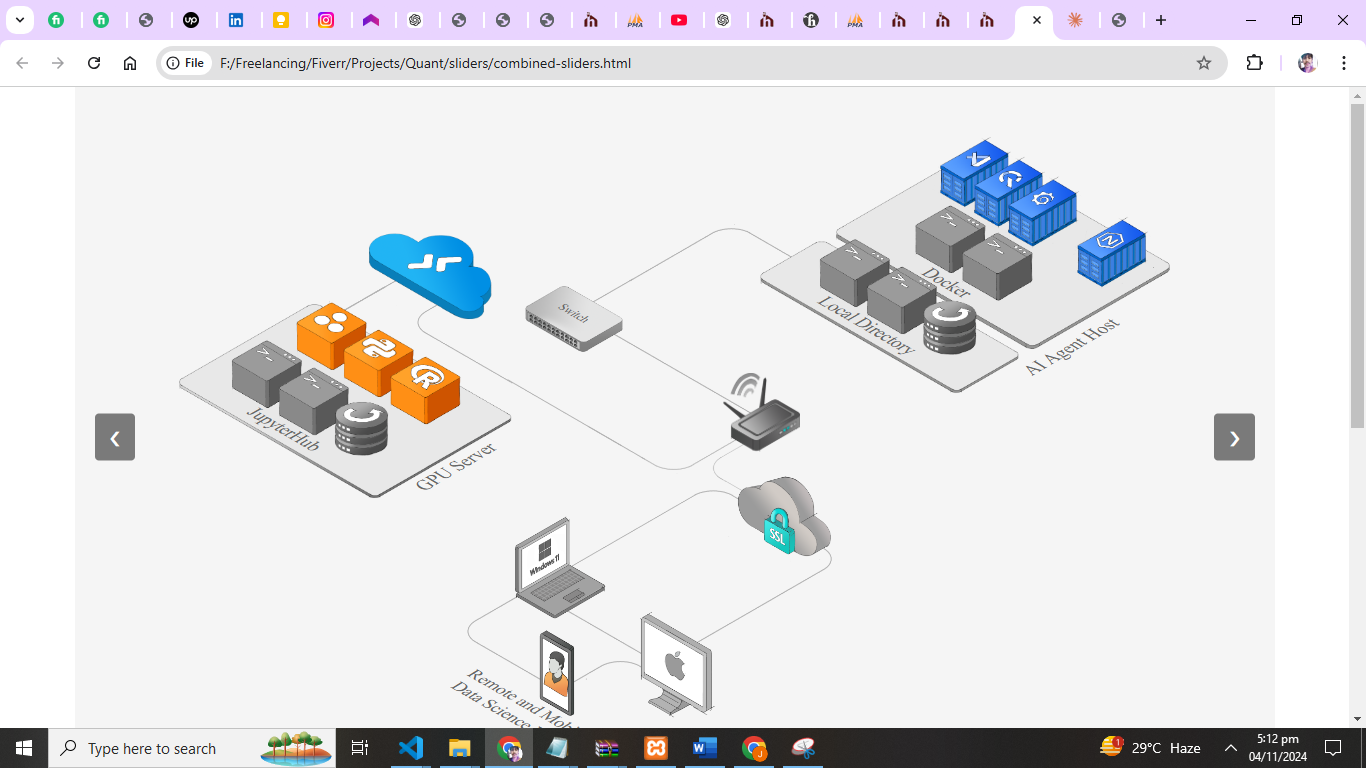Screen dimensions: 1366x768
Task: Open a new browser tab
Action: click(1160, 20)
